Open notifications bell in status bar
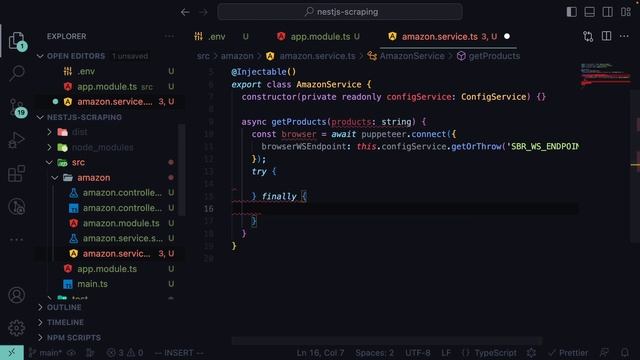Viewport: 640px width, 360px height. click(624, 353)
